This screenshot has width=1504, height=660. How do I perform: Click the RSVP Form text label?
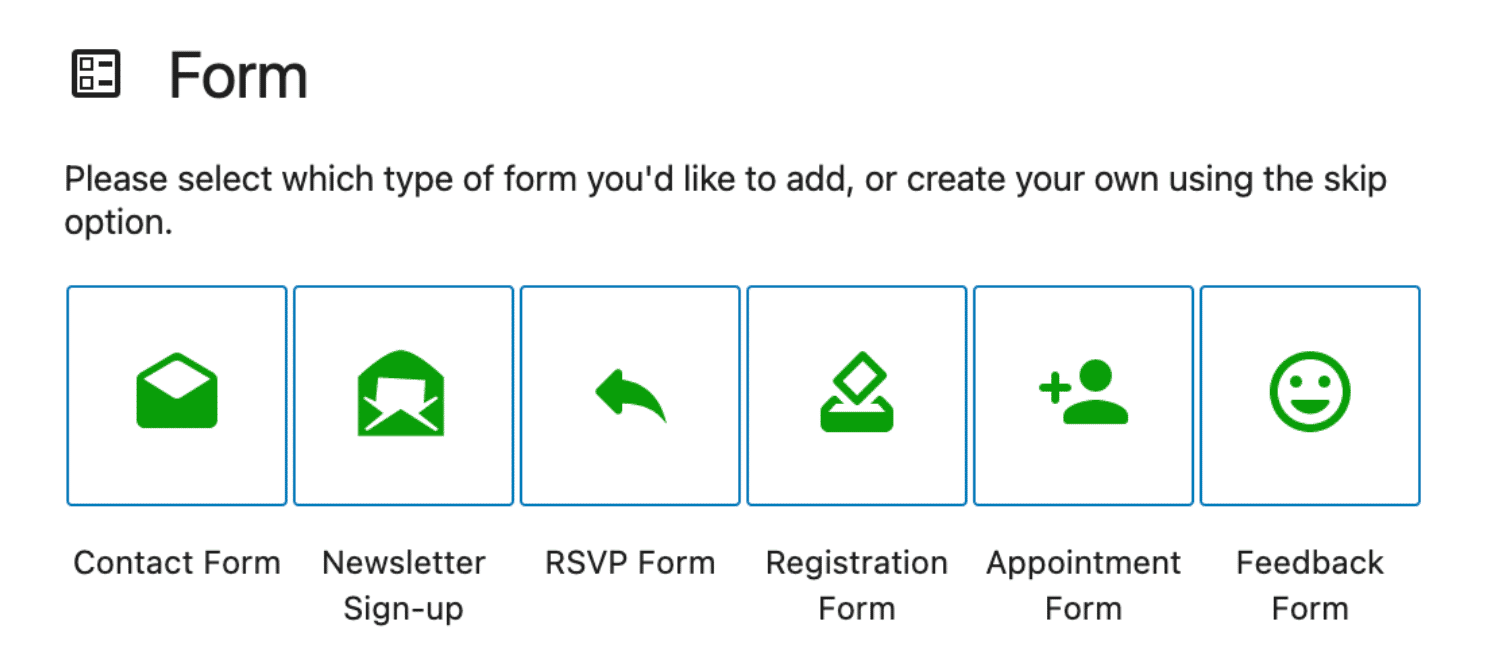pos(629,563)
